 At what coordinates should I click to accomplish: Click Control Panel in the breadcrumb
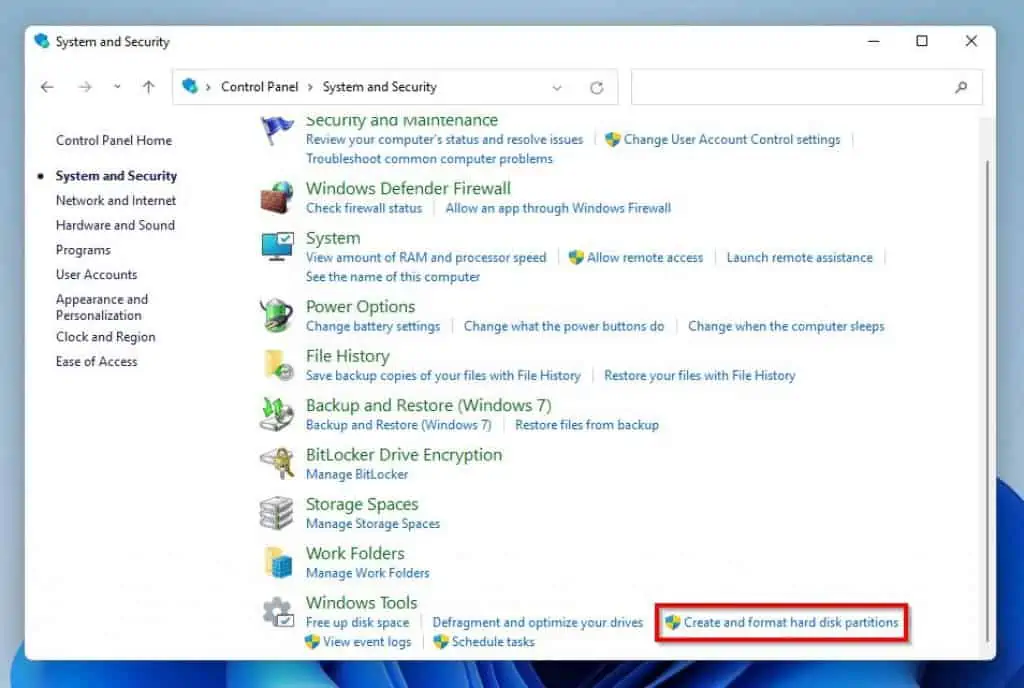click(x=259, y=87)
